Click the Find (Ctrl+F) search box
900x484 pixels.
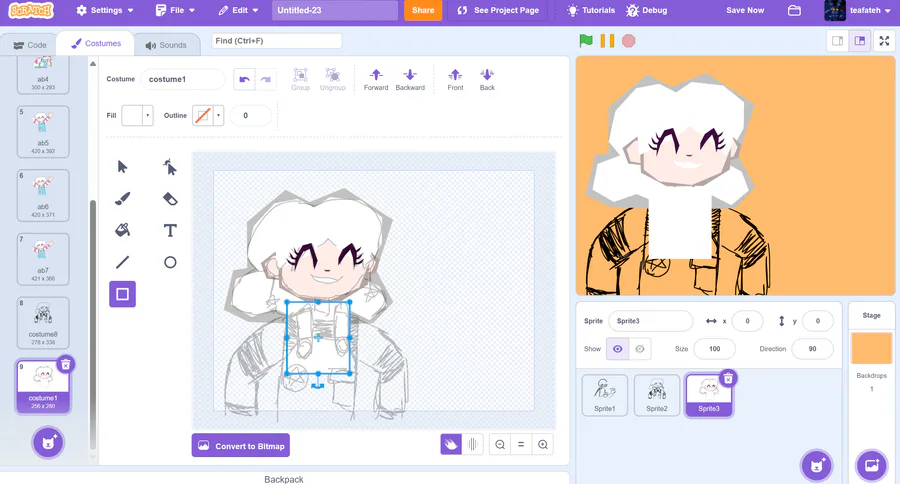click(277, 41)
